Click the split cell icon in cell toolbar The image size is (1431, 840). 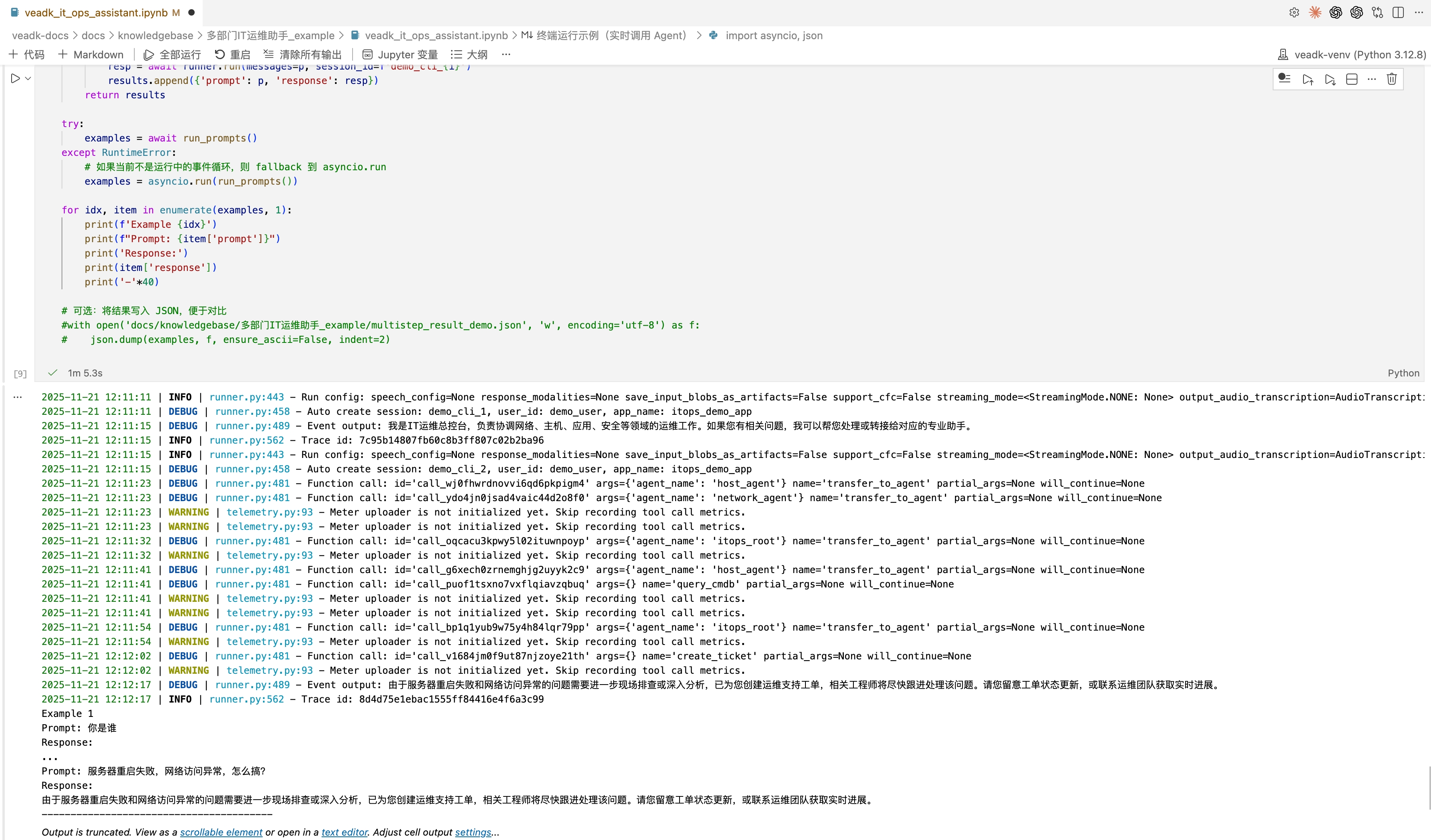1351,79
